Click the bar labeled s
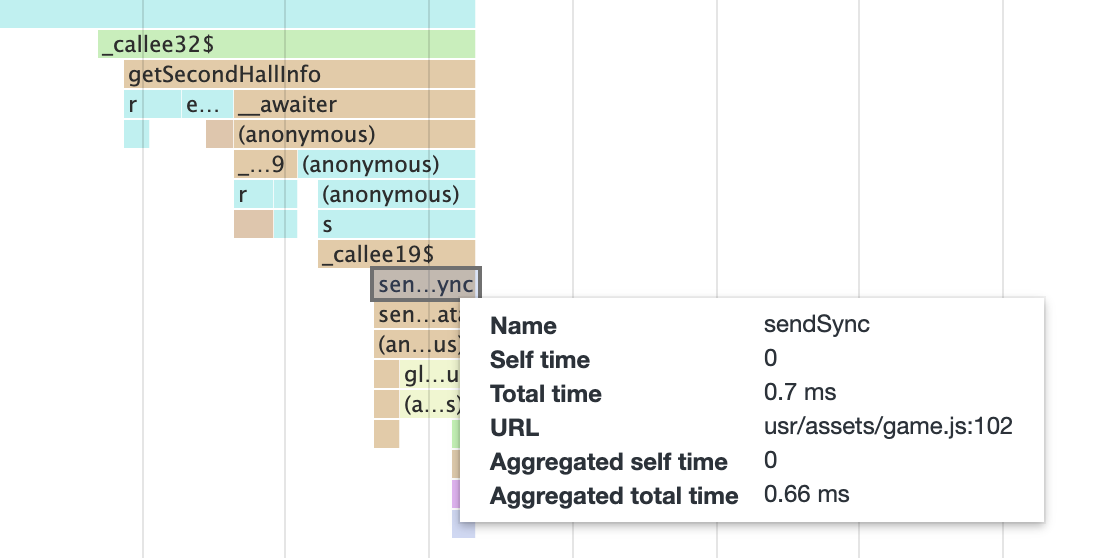The height and width of the screenshot is (558, 1098). [x=396, y=224]
